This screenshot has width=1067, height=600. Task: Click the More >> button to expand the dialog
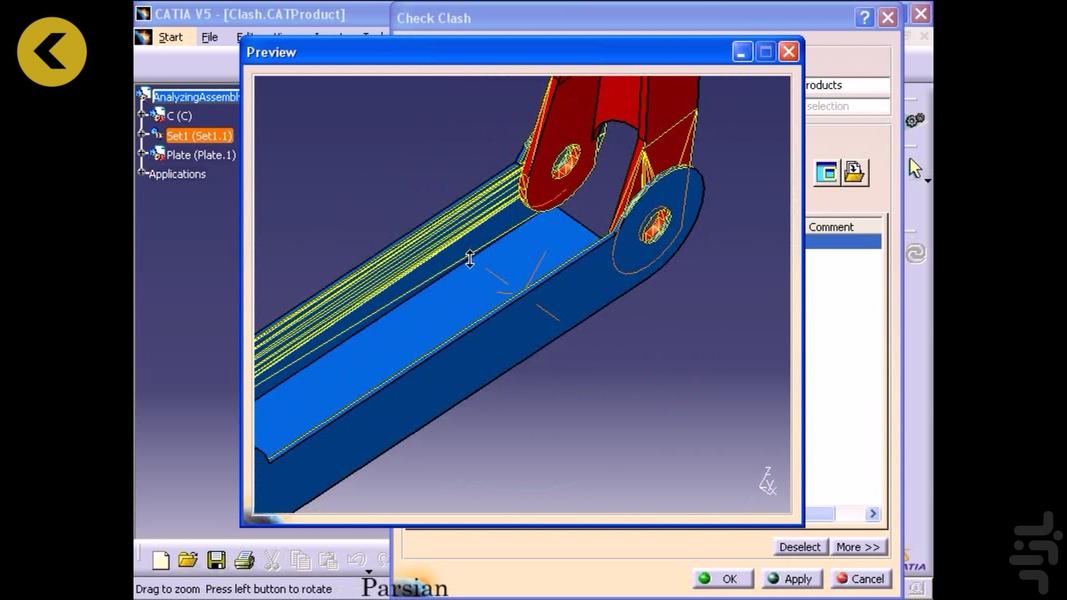(x=858, y=547)
